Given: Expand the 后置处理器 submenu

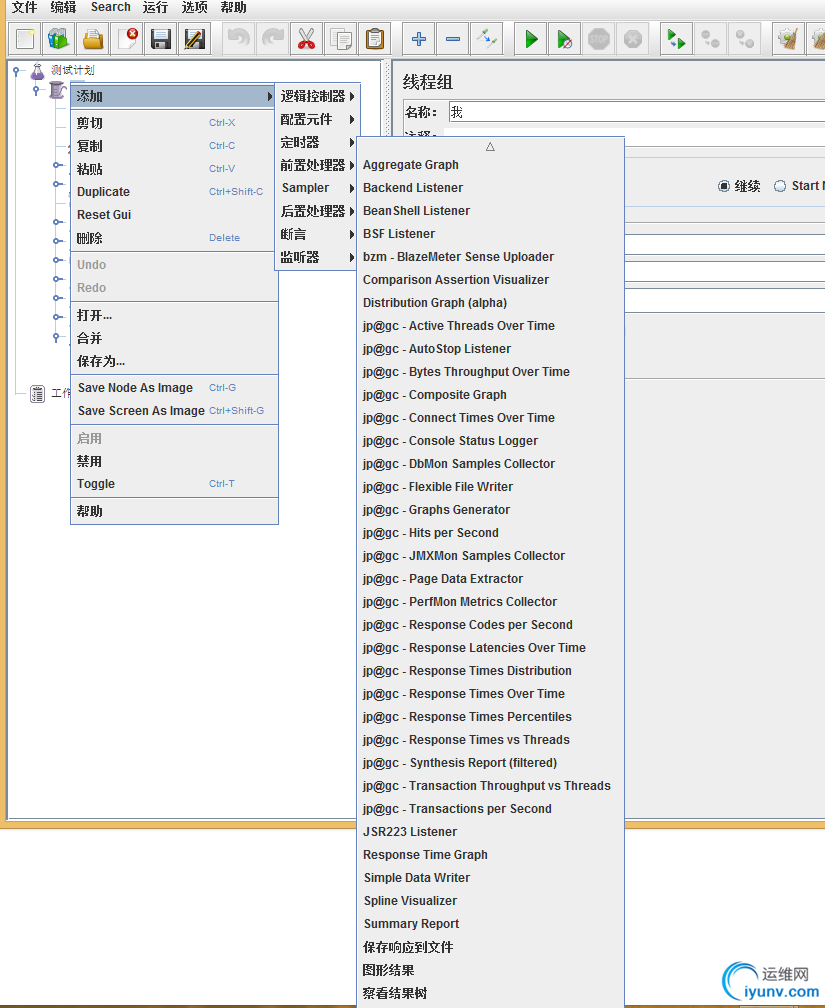Looking at the screenshot, I should click(318, 211).
